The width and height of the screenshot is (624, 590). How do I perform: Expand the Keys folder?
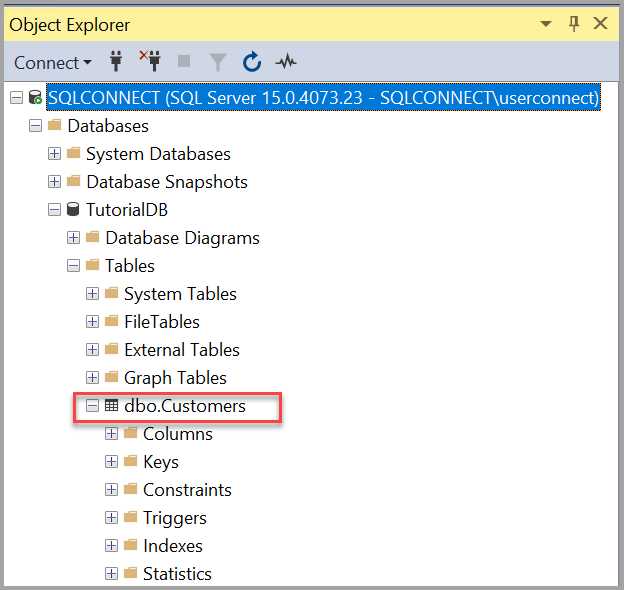(111, 462)
